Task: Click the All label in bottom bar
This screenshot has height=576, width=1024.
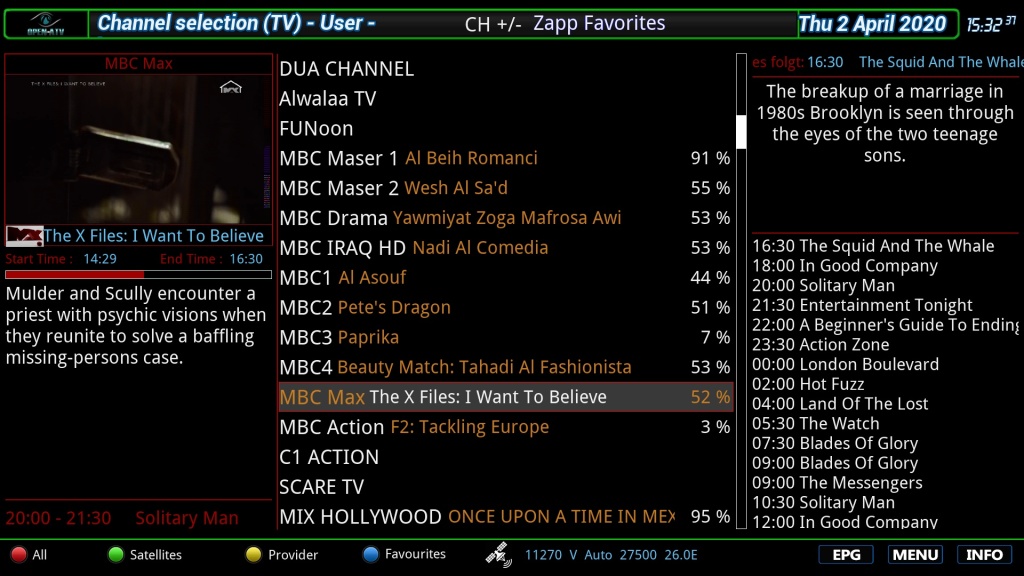Action: (40, 554)
